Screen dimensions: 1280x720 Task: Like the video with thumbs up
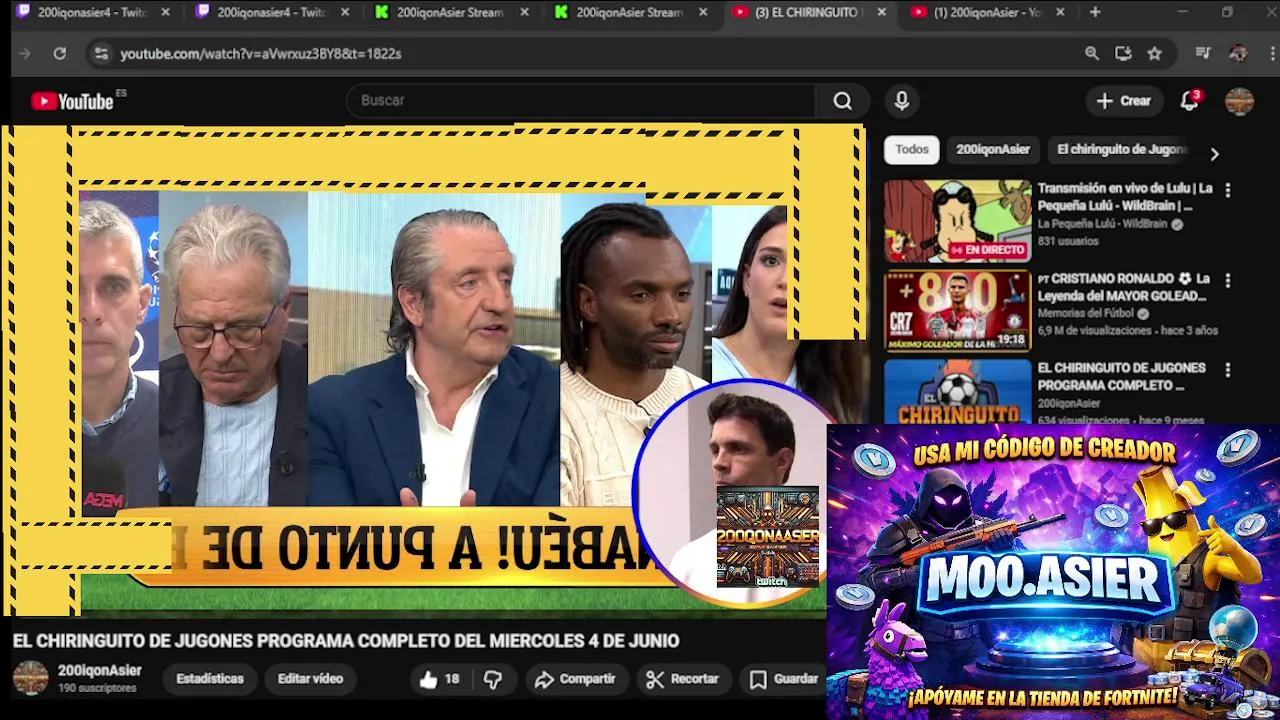coord(439,679)
